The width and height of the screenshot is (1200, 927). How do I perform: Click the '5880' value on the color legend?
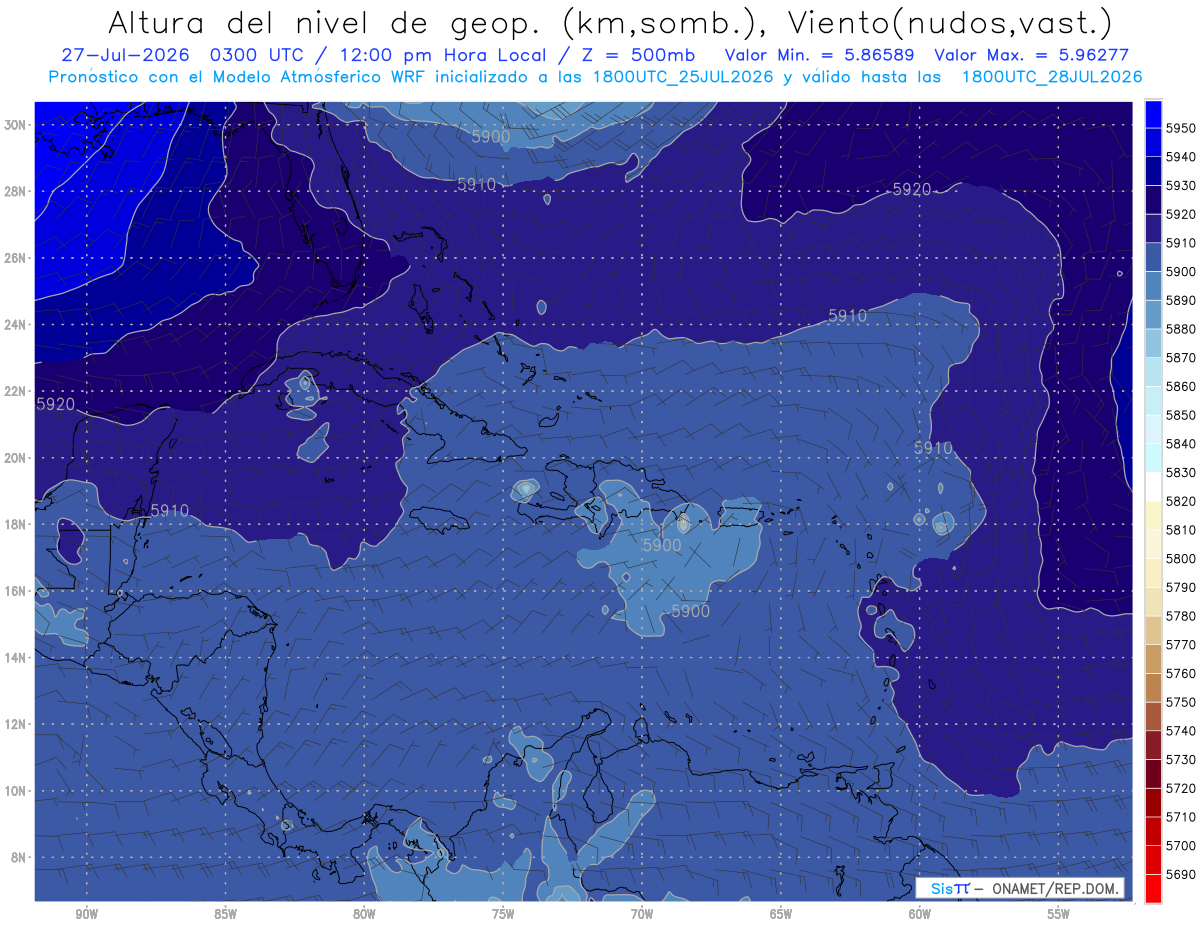pyautogui.click(x=1181, y=329)
